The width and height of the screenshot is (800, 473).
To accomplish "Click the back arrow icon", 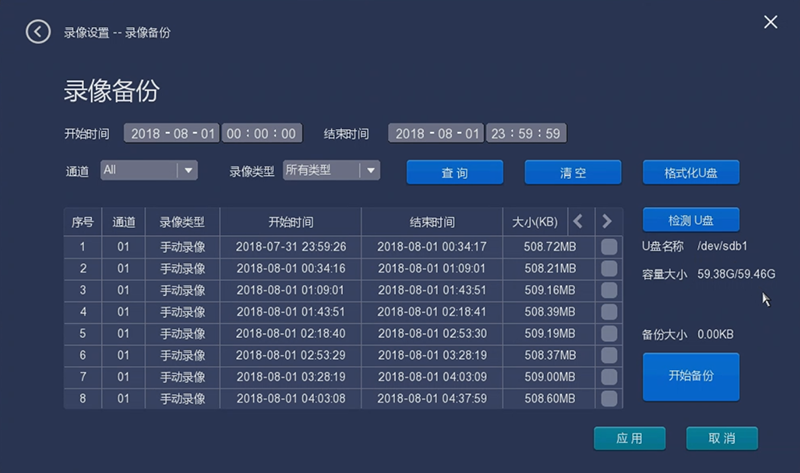I will click(x=37, y=32).
